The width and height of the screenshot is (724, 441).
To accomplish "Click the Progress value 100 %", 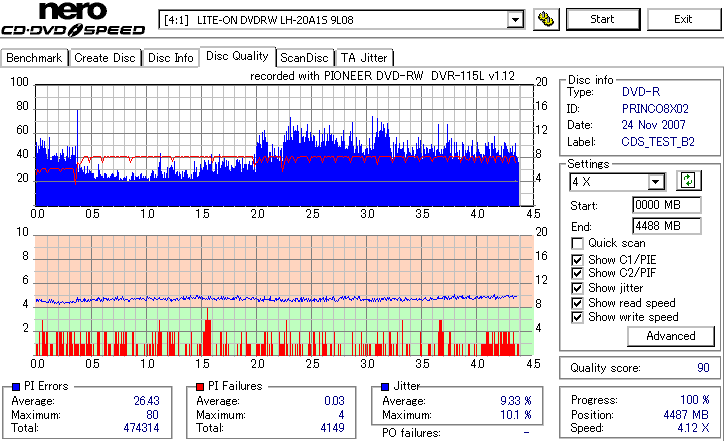I will pos(695,400).
